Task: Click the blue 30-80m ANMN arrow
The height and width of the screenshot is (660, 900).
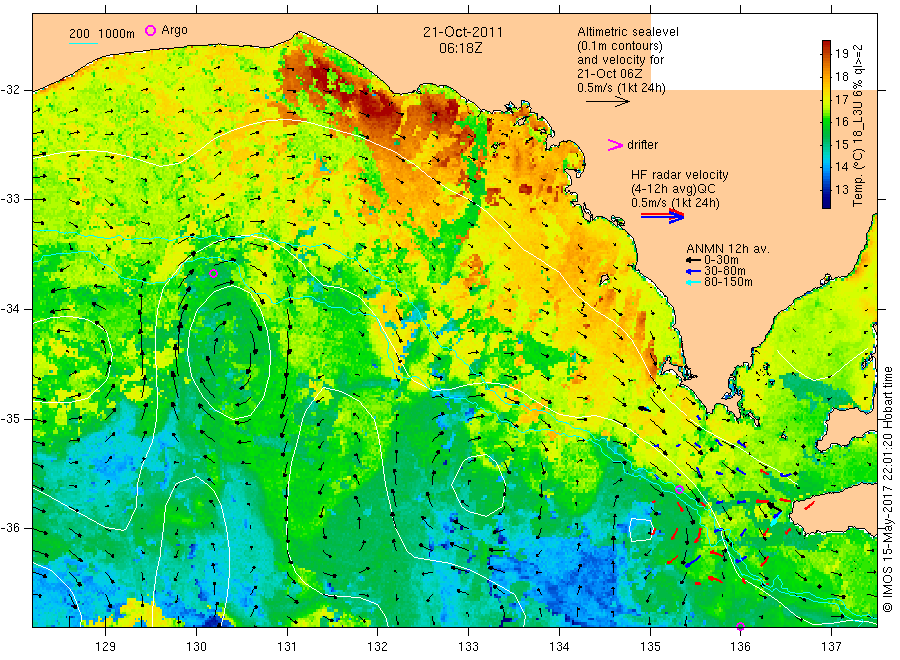Action: 693,271
